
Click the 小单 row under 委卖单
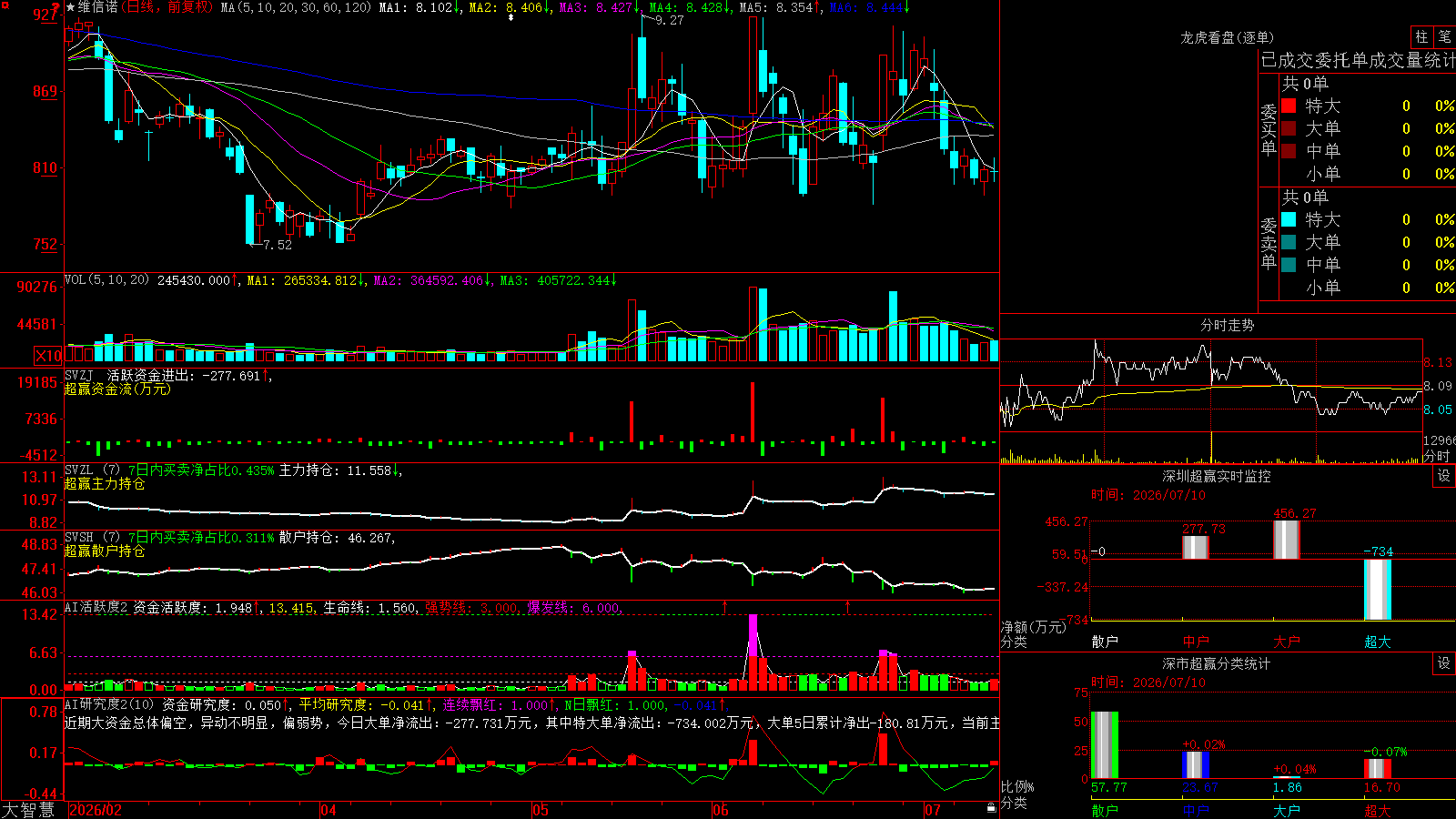1368,288
